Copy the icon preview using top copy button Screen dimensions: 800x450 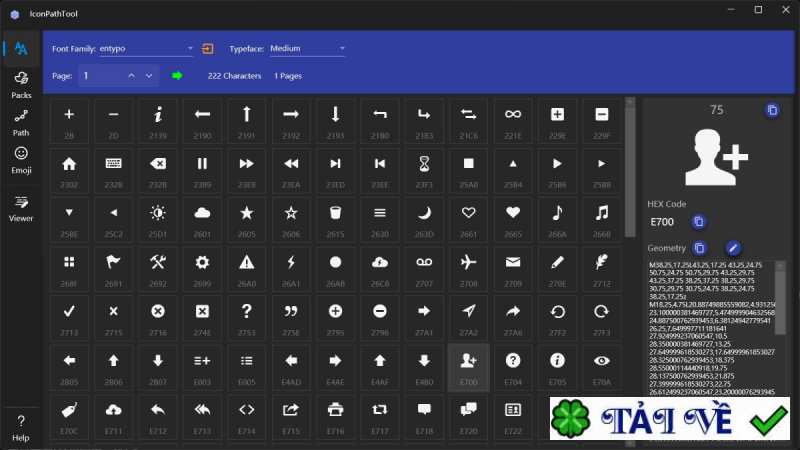tap(772, 110)
